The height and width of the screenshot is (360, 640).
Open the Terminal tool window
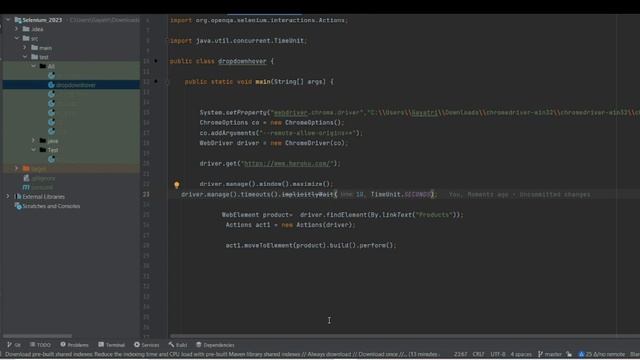pyautogui.click(x=111, y=345)
